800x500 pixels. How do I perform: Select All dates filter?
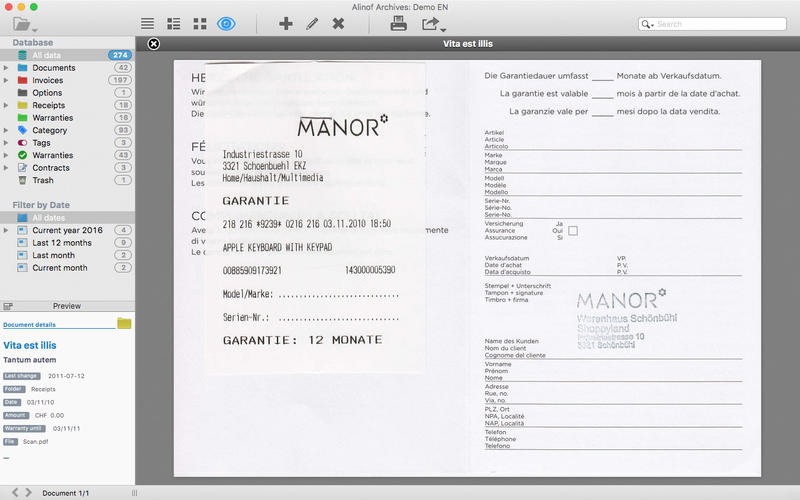67,218
